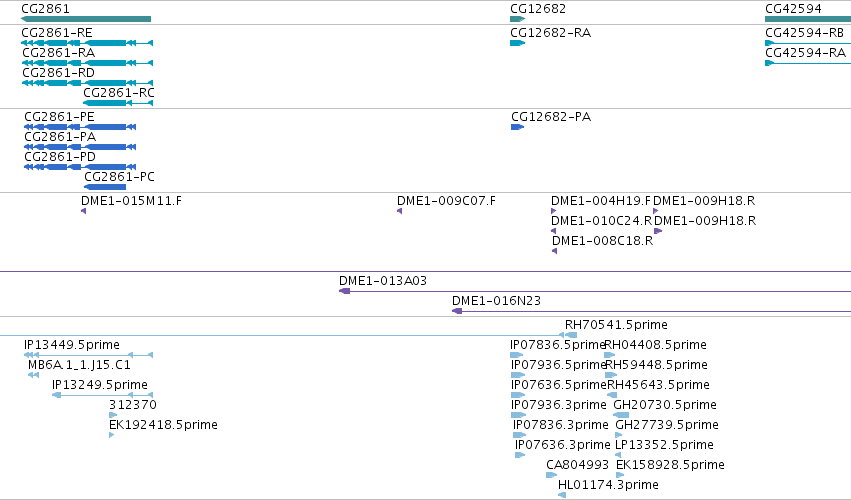
Task: Click the CG12682-PA protein arrow glyph
Action: click(517, 127)
